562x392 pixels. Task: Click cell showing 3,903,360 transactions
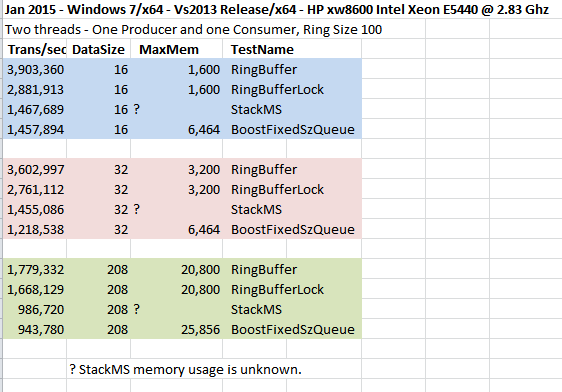click(x=35, y=69)
